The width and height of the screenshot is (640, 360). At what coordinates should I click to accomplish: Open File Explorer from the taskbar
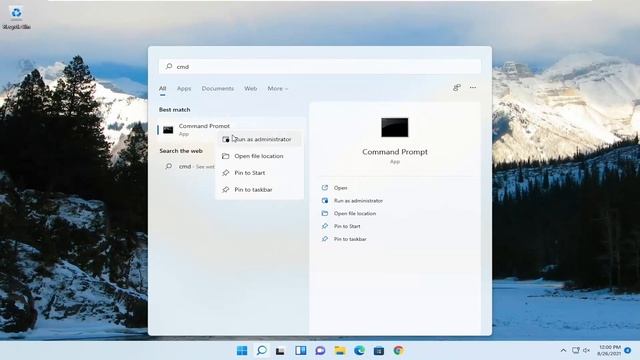pyautogui.click(x=340, y=350)
